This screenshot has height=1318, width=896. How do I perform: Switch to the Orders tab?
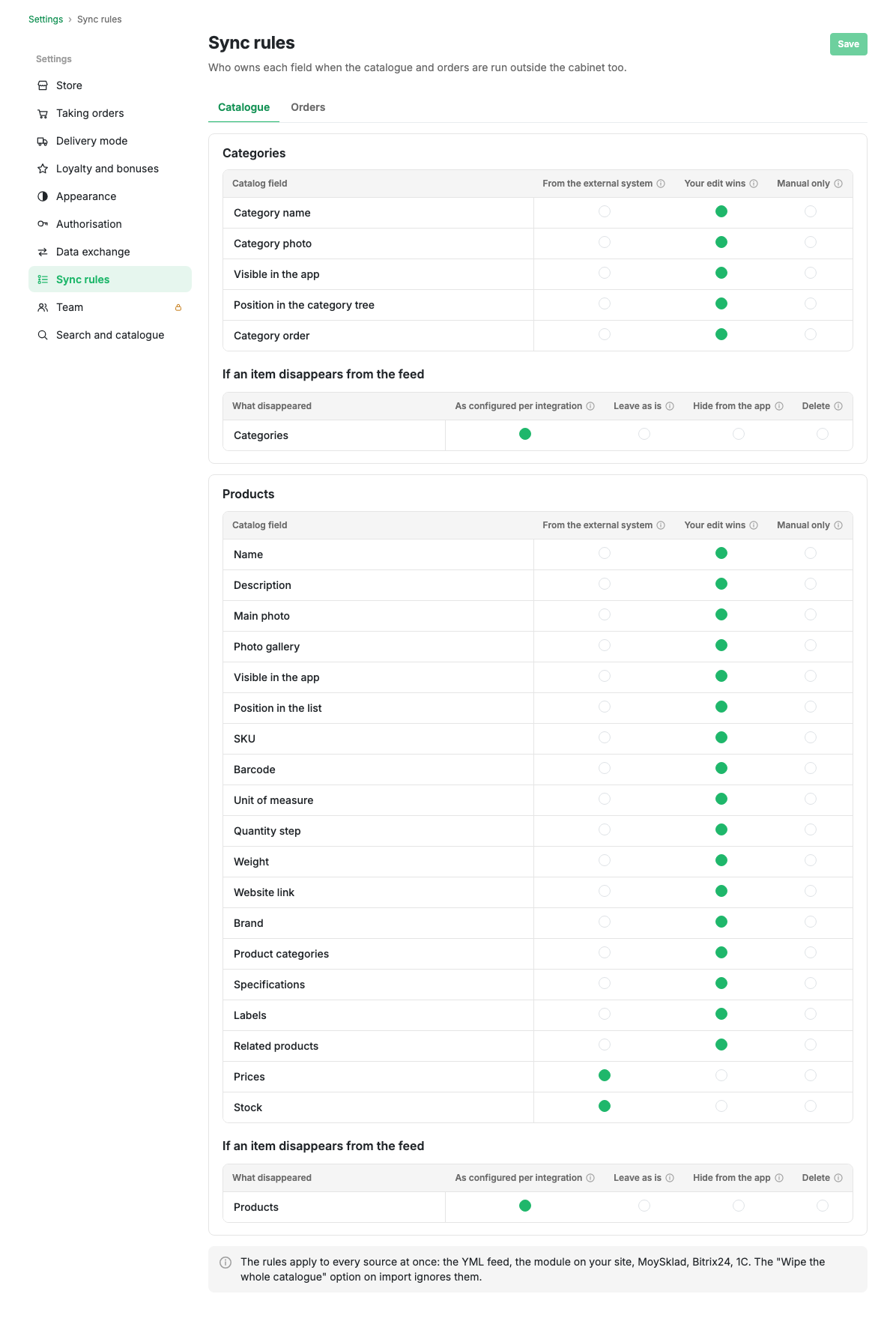[308, 107]
